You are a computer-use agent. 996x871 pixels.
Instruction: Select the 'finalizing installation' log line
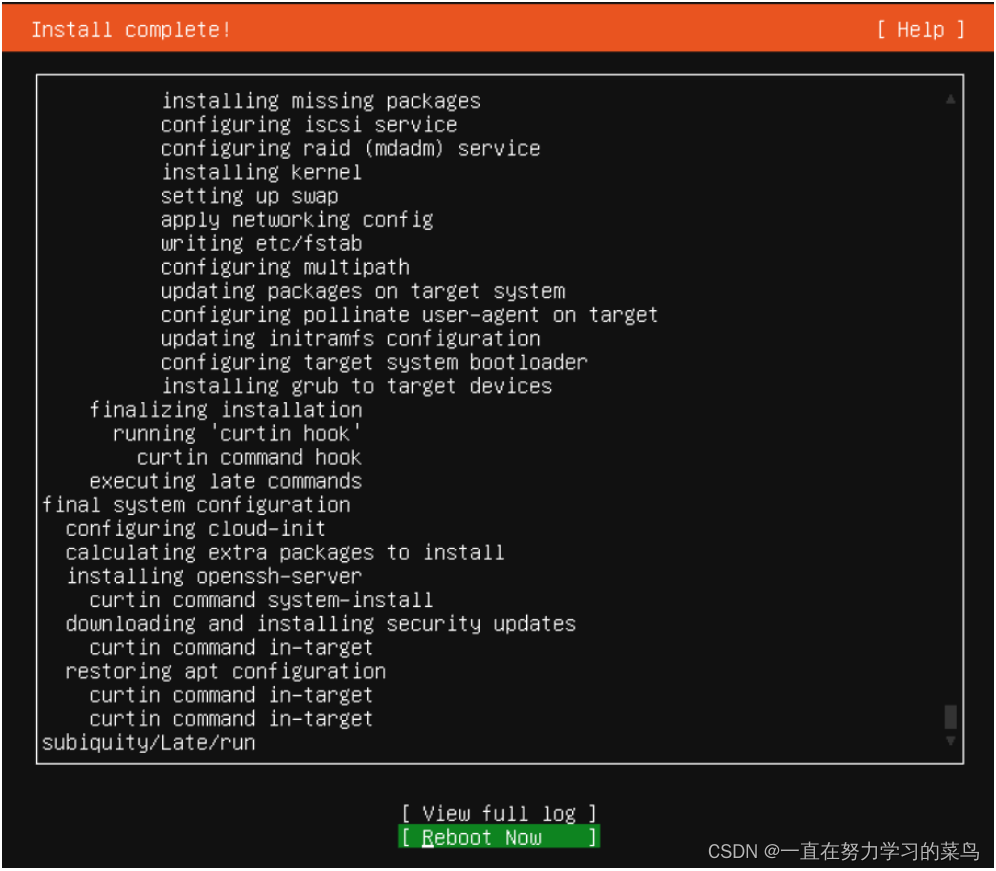point(225,410)
